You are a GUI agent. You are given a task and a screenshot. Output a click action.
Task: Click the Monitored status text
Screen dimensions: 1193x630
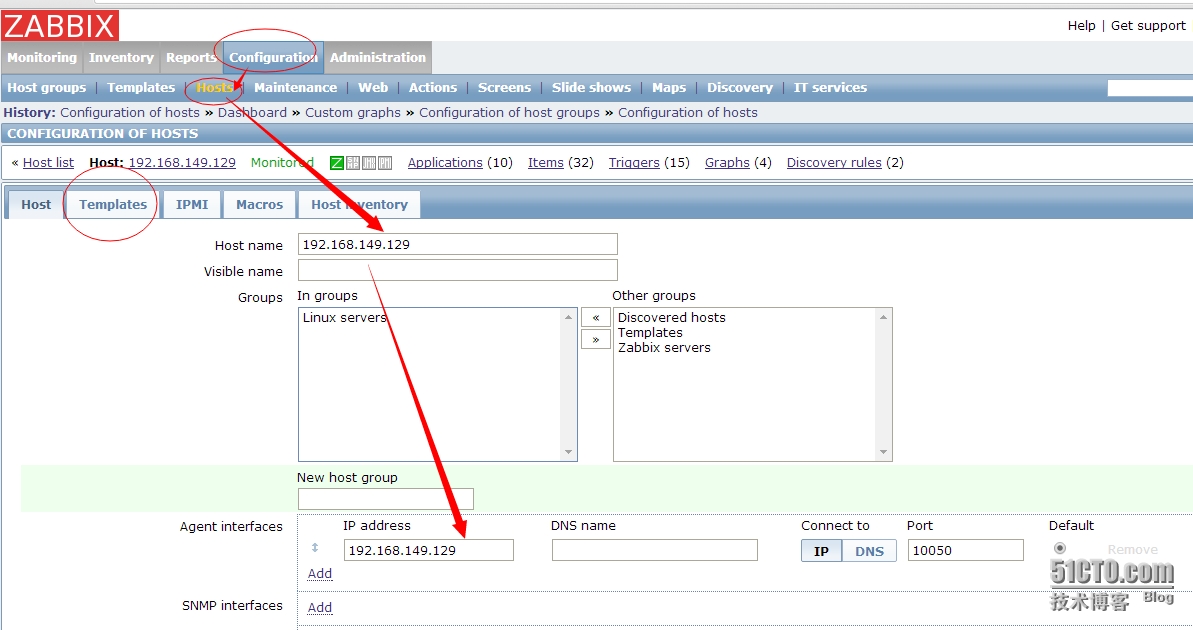(282, 163)
